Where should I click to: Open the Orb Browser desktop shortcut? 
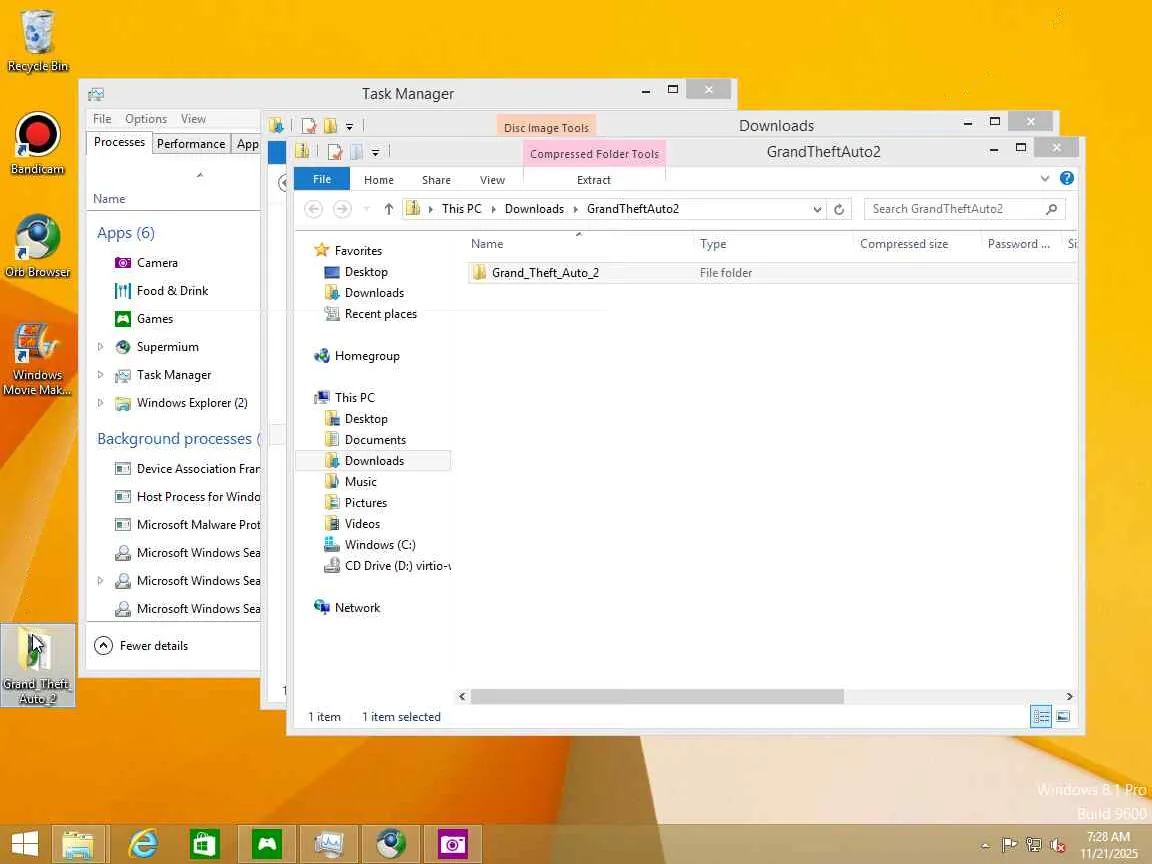37,246
